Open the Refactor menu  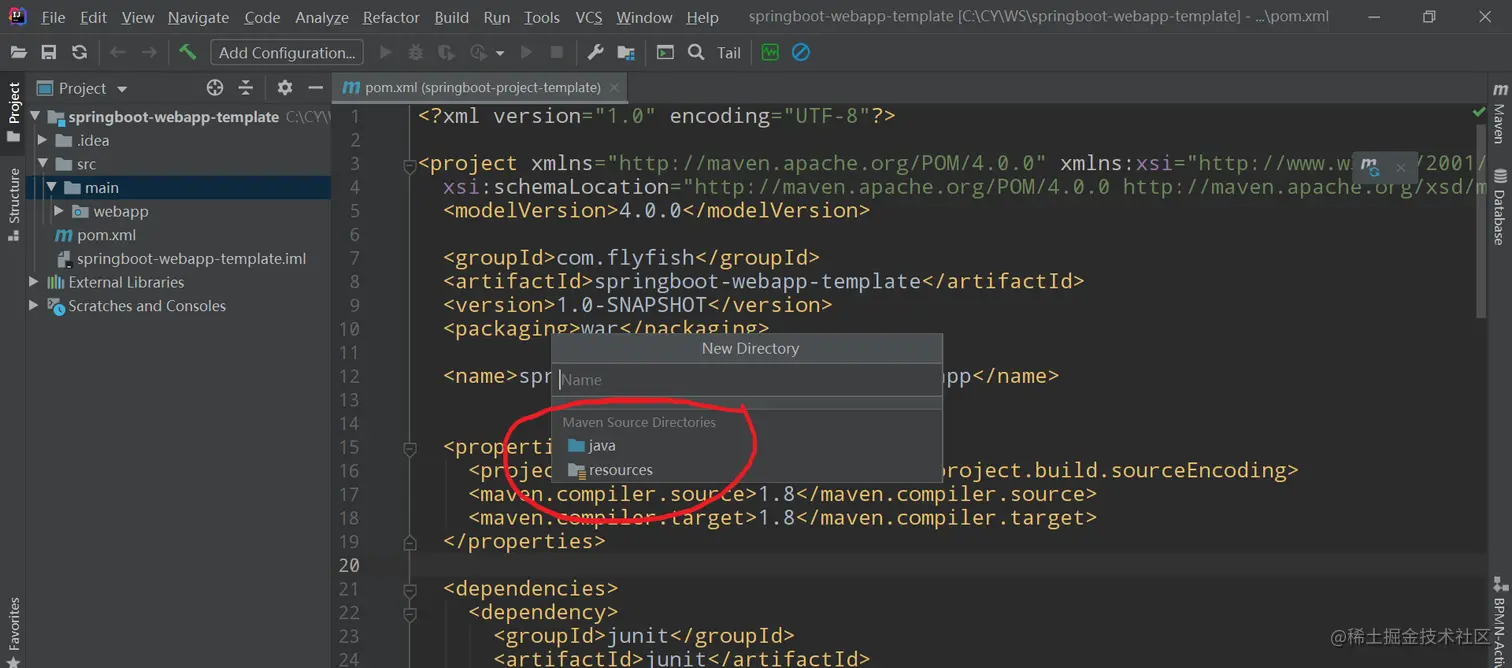(391, 17)
